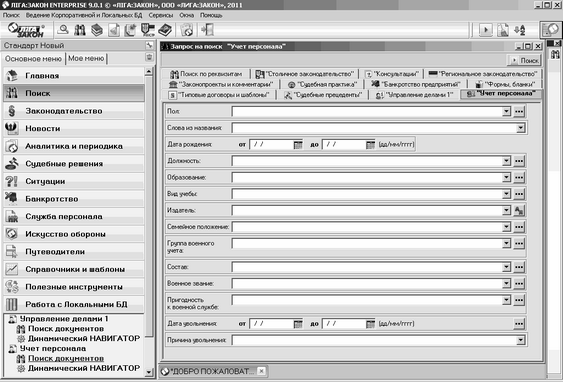This screenshot has height=382, width=563.
Task: Click ellipsis button next to Группа военного учета
Action: click(x=519, y=243)
